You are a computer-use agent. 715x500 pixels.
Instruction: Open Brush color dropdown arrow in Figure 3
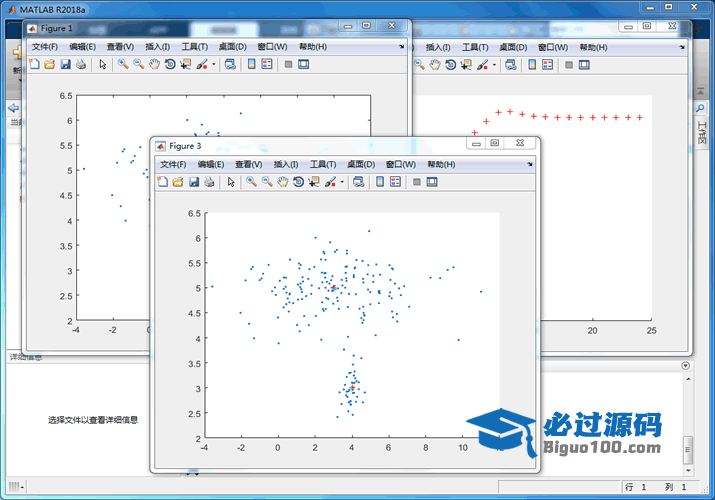[x=343, y=182]
